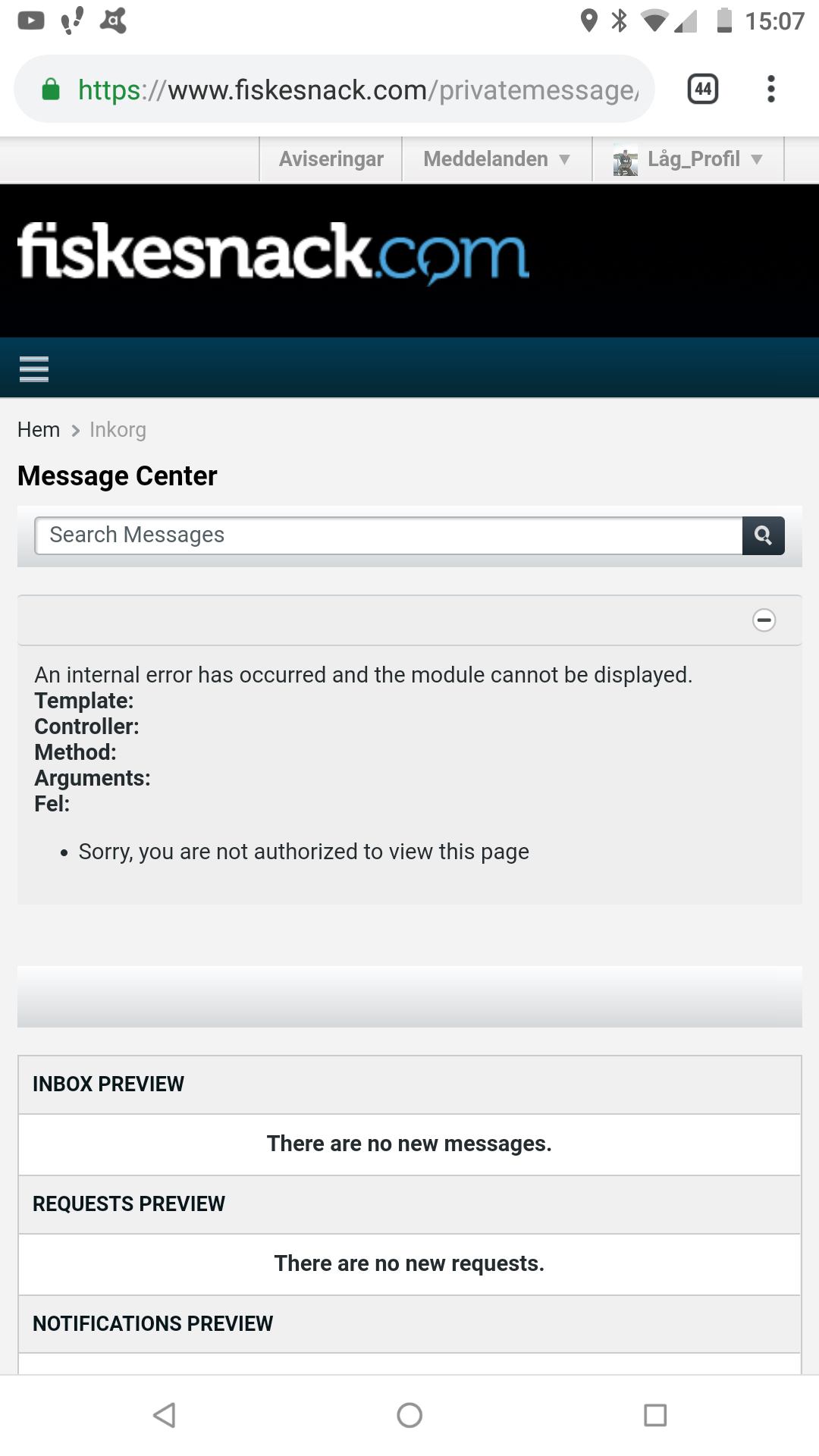
Task: Tap the green secure padlock icon
Action: coord(51,89)
